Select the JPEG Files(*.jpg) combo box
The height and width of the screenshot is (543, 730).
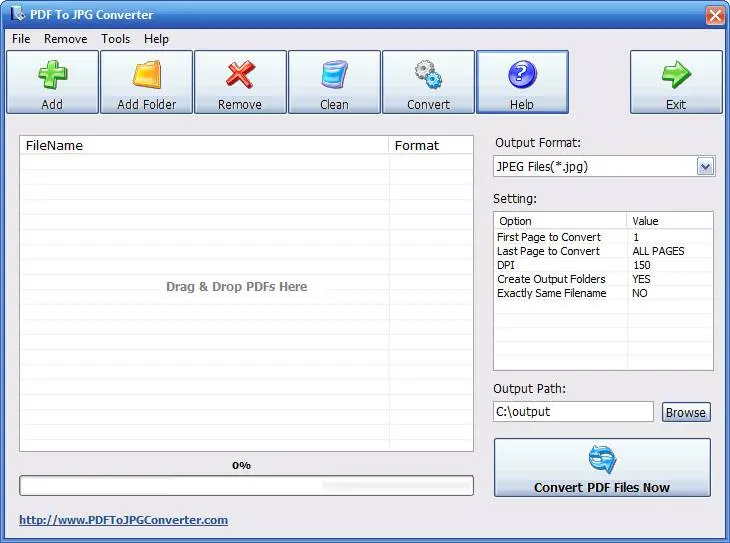click(604, 166)
